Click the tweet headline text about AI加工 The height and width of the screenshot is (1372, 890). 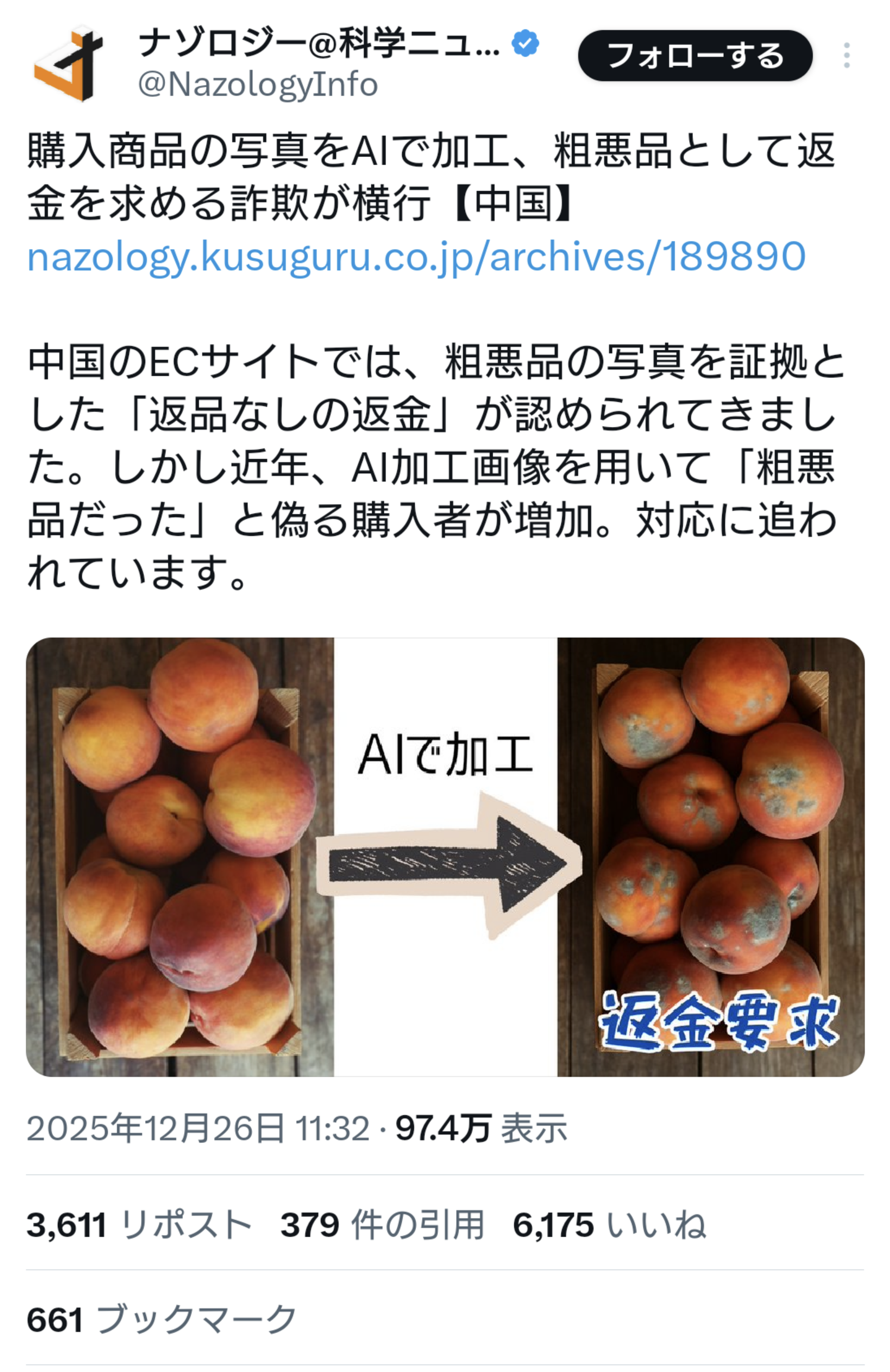pyautogui.click(x=431, y=177)
